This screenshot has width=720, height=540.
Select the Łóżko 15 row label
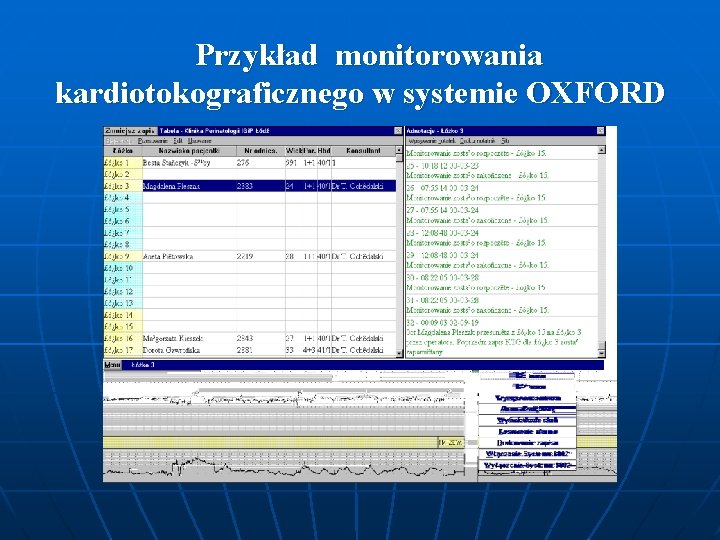pos(123,326)
